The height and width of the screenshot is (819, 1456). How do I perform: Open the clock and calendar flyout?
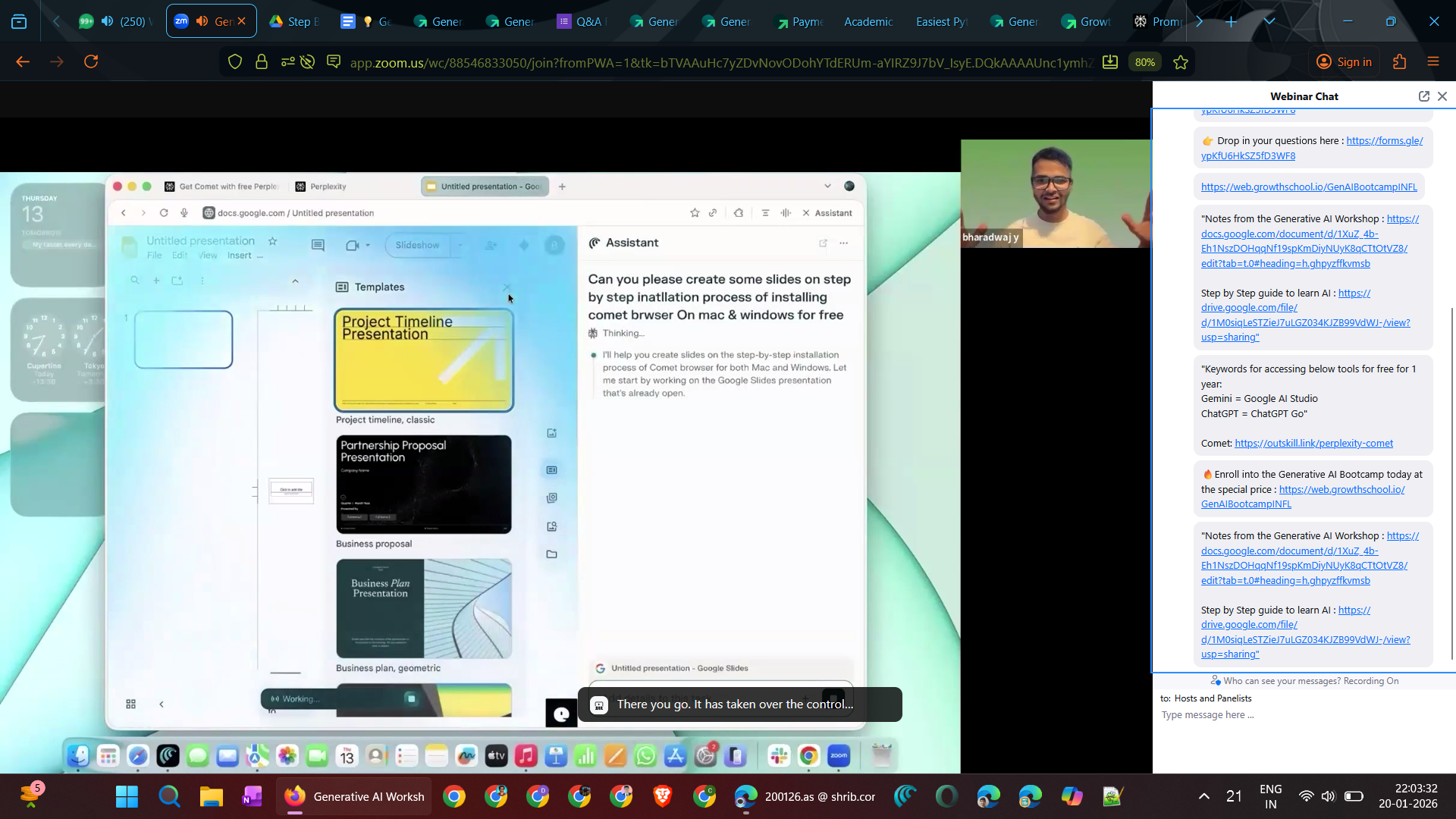point(1407,797)
